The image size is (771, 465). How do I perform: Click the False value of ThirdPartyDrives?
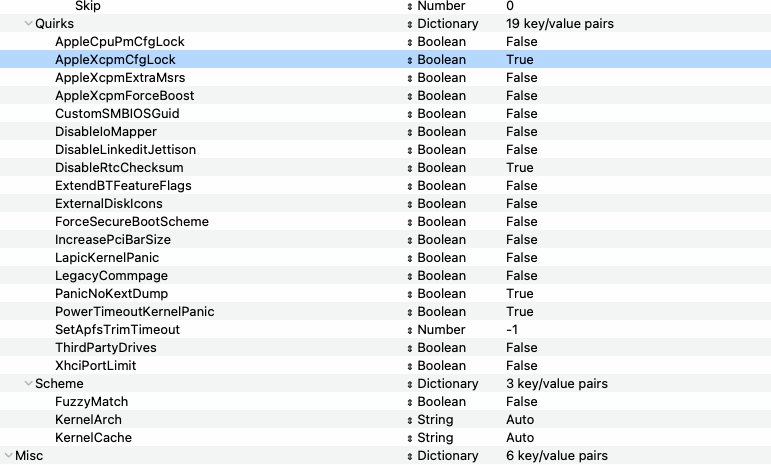522,348
